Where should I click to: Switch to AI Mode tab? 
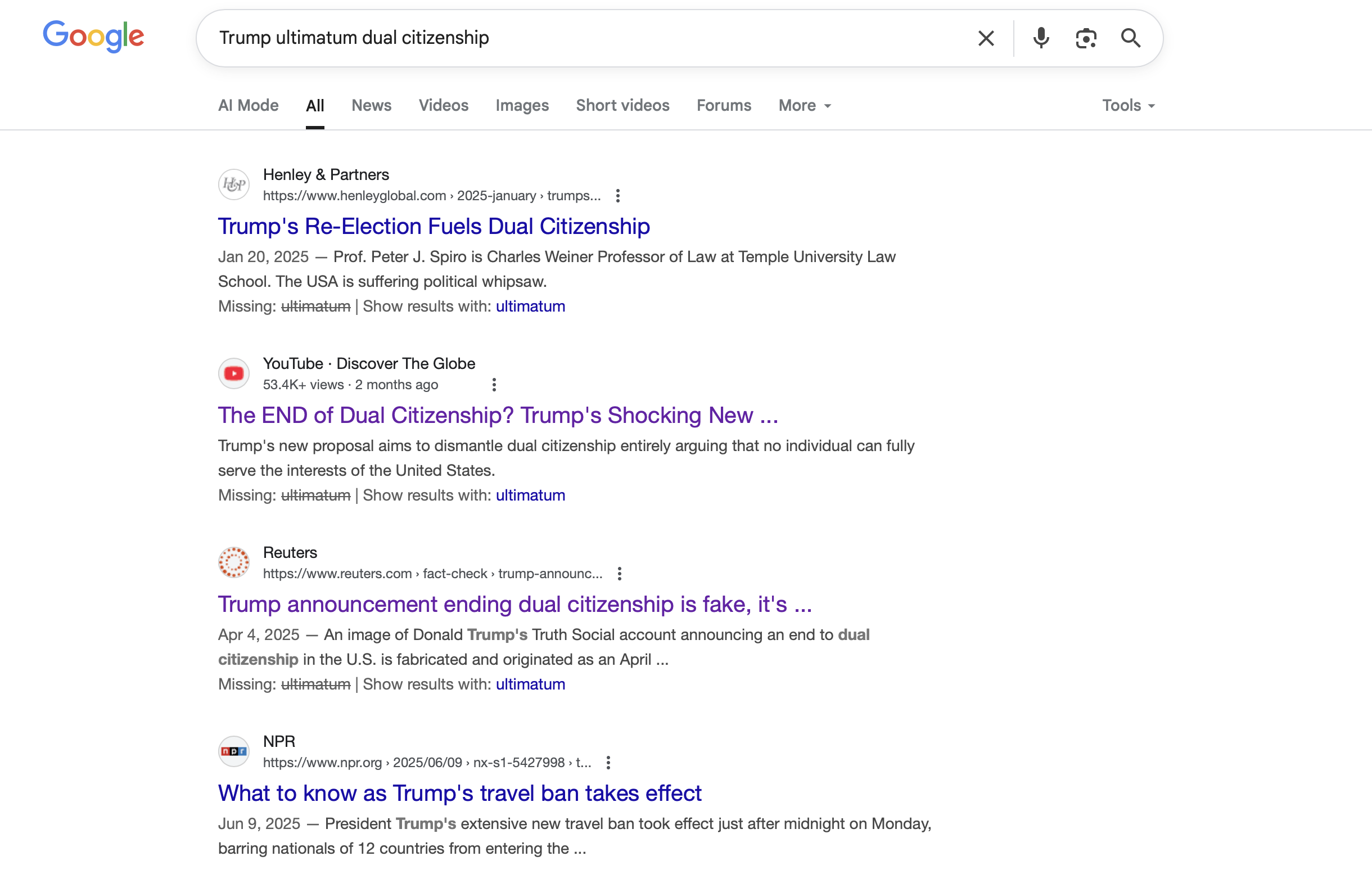click(248, 105)
